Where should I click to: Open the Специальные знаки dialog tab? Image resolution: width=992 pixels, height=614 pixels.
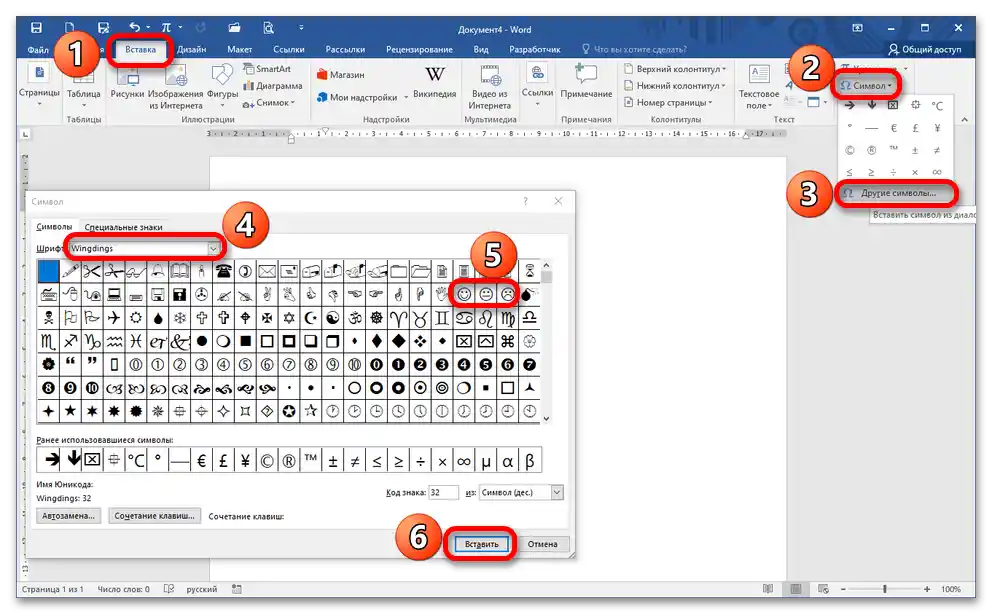123,227
